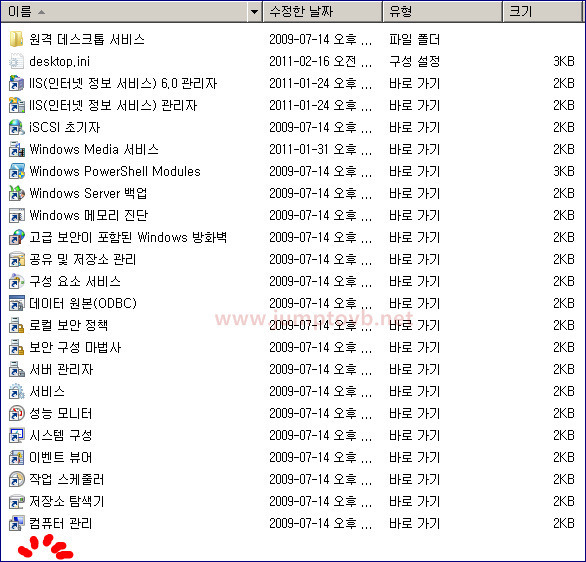Select the 'Windows 메모리 진단' name text
This screenshot has width=586, height=562.
[x=89, y=216]
